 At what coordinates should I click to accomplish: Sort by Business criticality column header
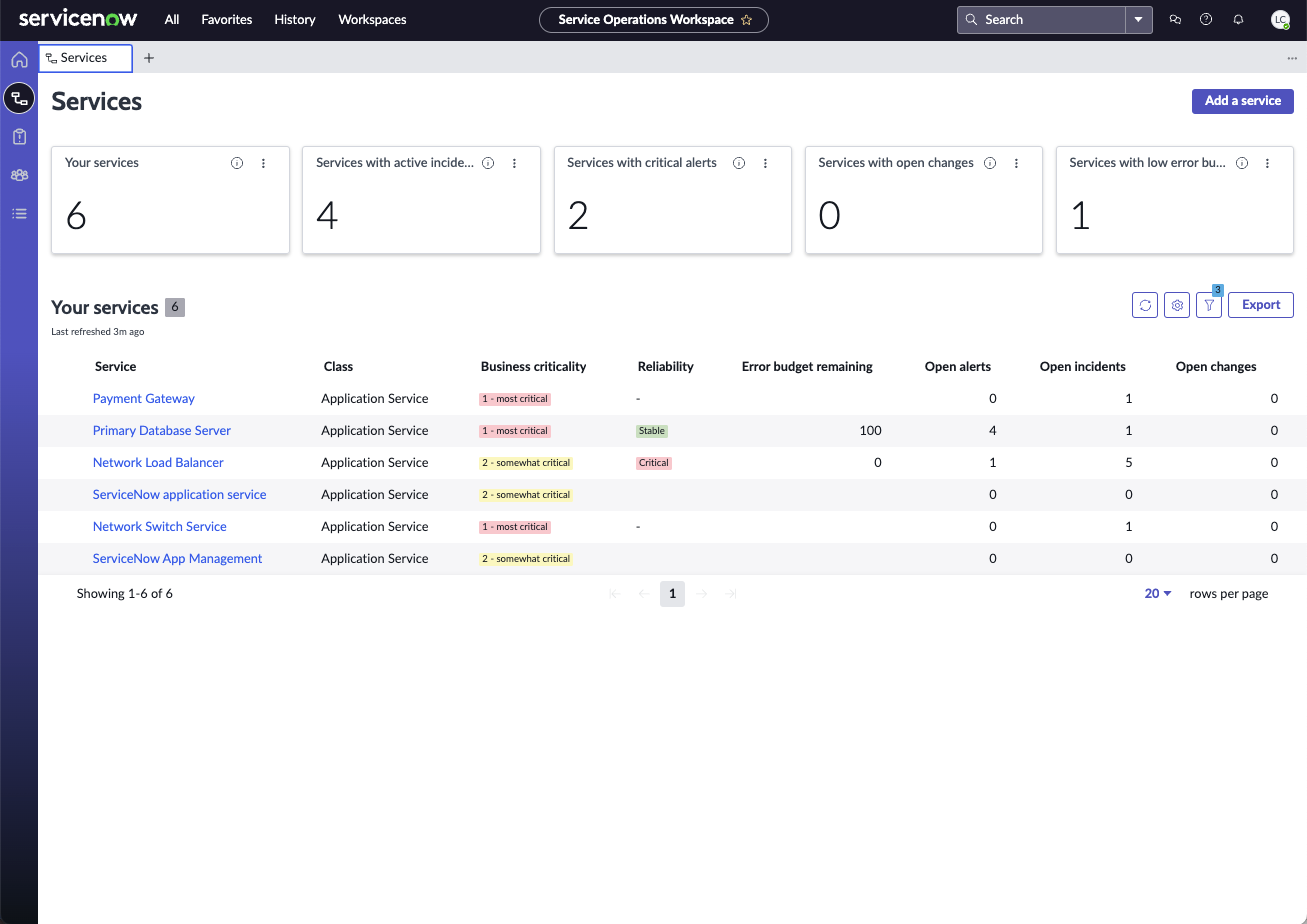click(x=533, y=366)
